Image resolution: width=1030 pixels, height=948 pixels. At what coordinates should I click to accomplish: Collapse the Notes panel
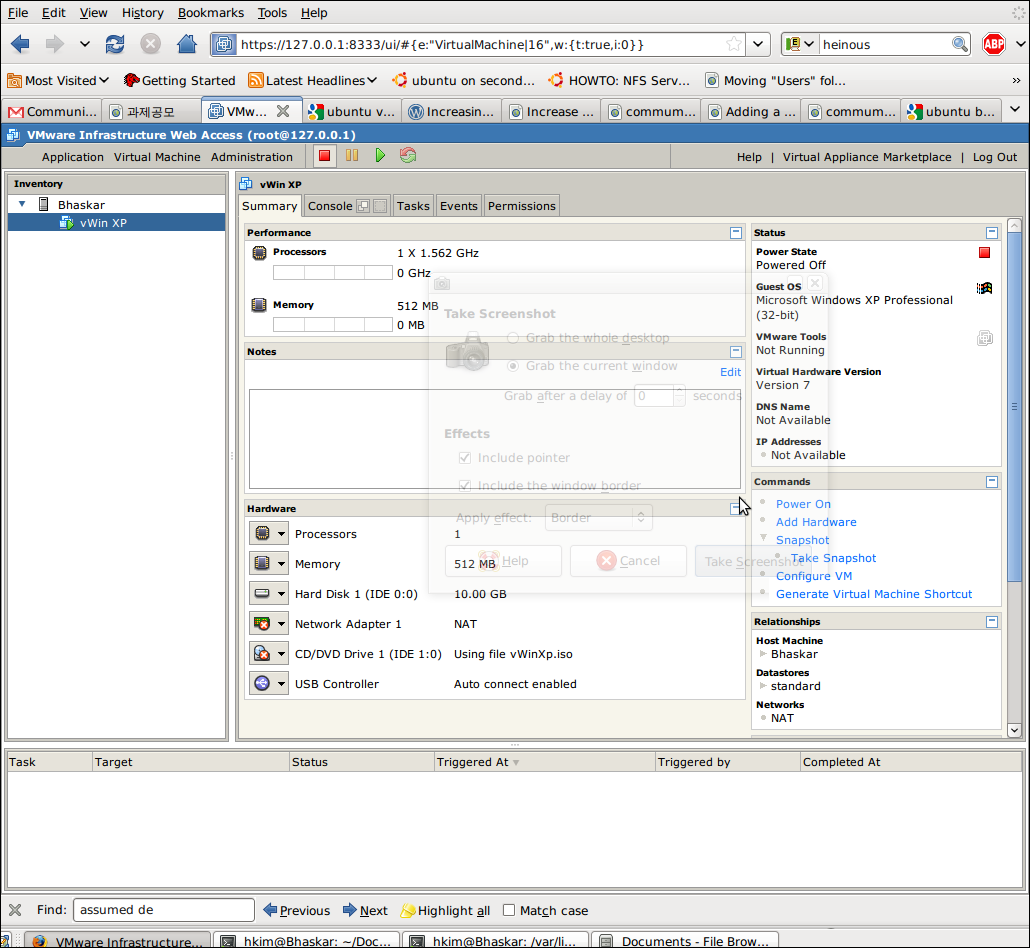pyautogui.click(x=736, y=351)
